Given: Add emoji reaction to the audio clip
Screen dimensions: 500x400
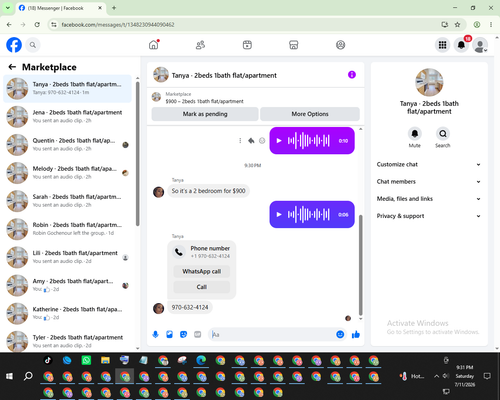Looking at the screenshot, I should (262, 141).
